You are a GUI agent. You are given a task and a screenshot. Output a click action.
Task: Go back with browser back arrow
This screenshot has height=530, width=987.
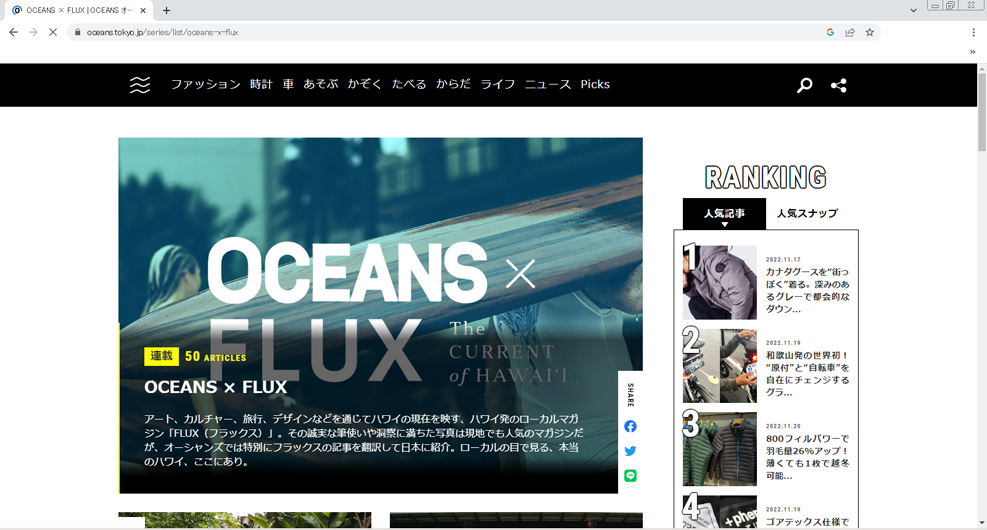(13, 32)
